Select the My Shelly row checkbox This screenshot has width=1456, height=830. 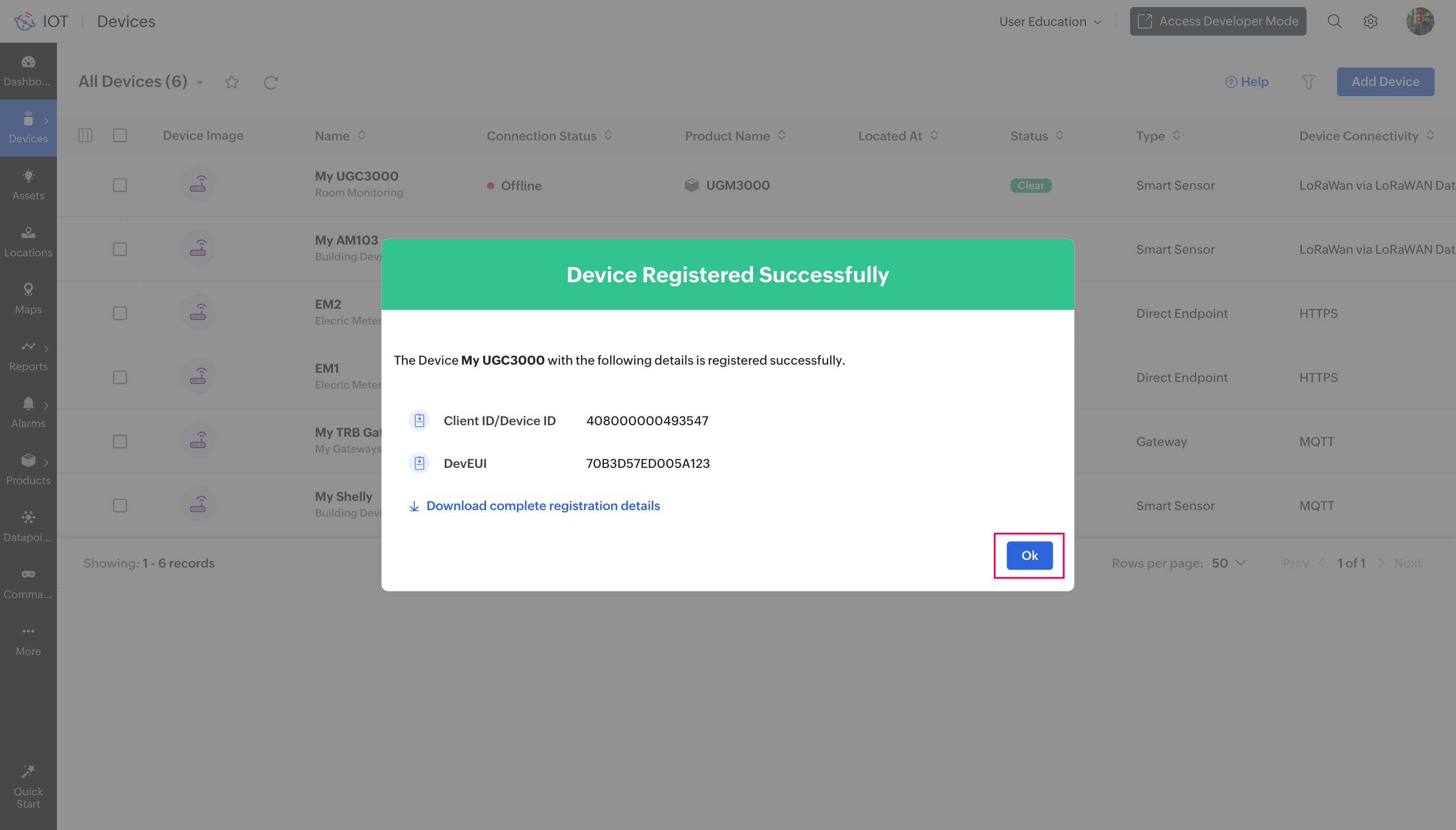click(119, 506)
